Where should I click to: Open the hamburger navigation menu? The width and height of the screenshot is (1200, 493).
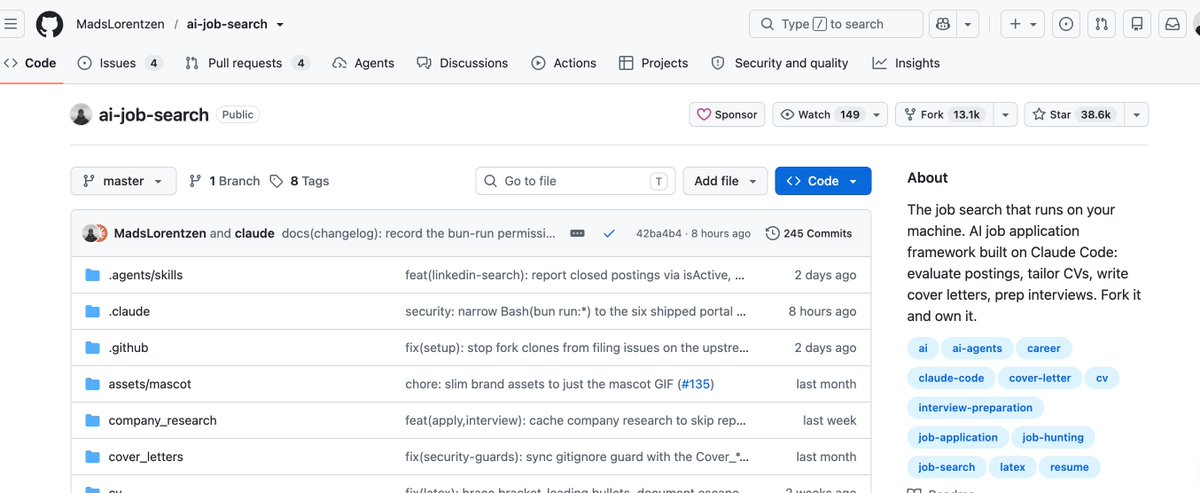[x=12, y=24]
